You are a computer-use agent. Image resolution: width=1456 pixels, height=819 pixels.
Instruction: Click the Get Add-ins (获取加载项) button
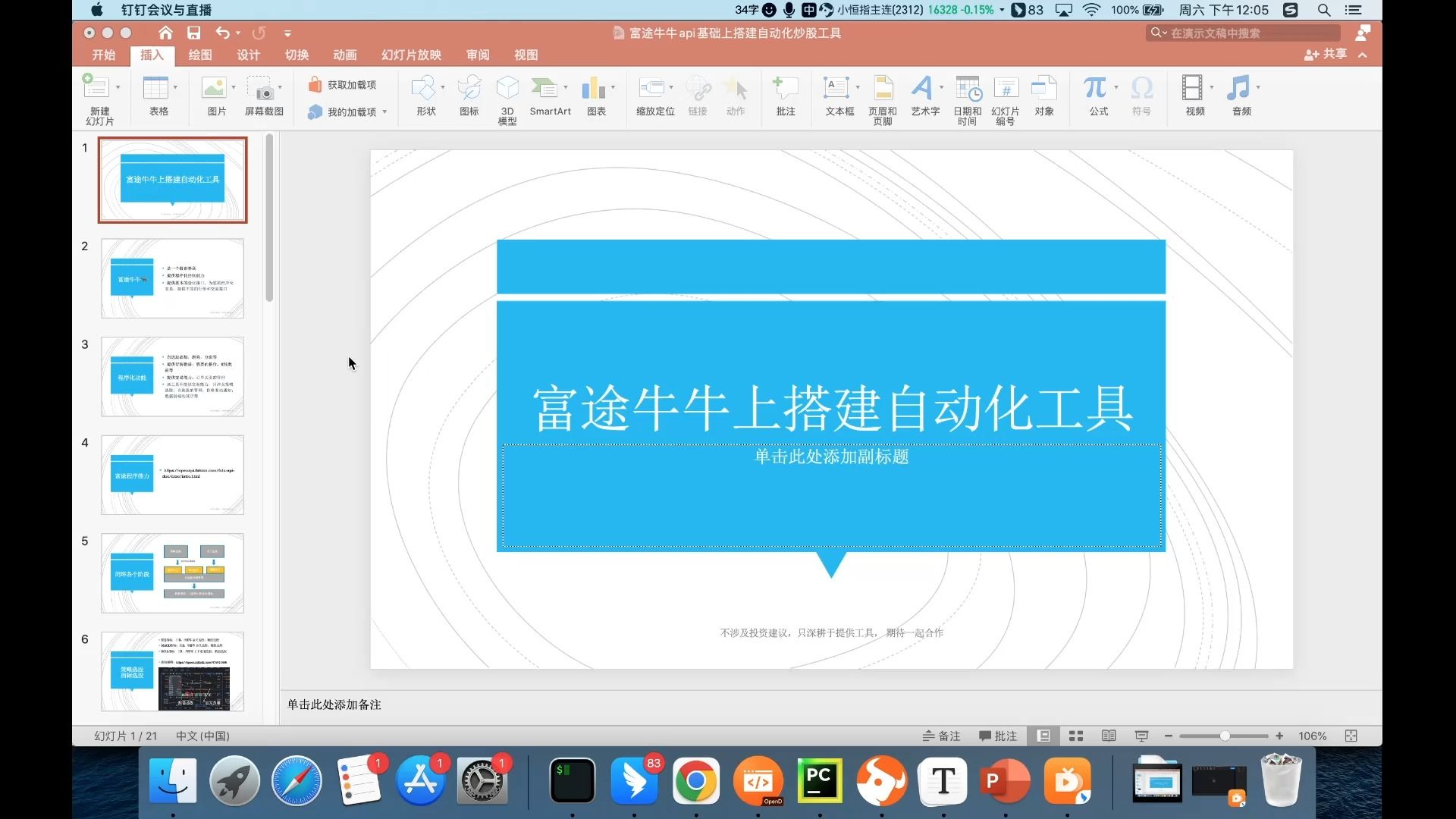pyautogui.click(x=342, y=85)
